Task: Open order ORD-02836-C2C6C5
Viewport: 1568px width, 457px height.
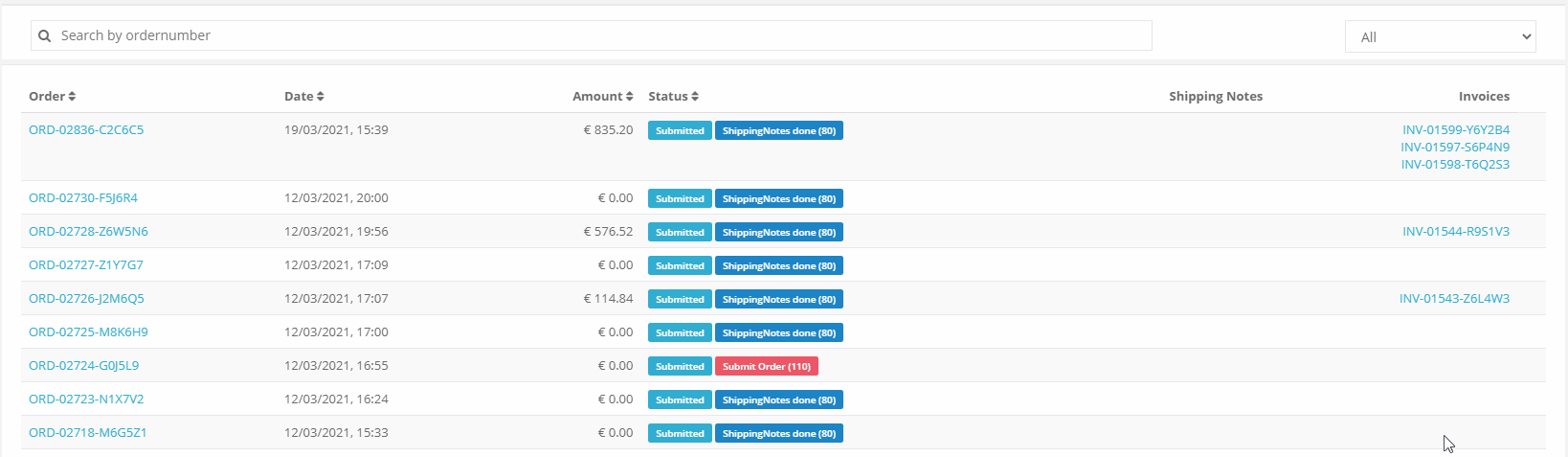Action: tap(86, 130)
